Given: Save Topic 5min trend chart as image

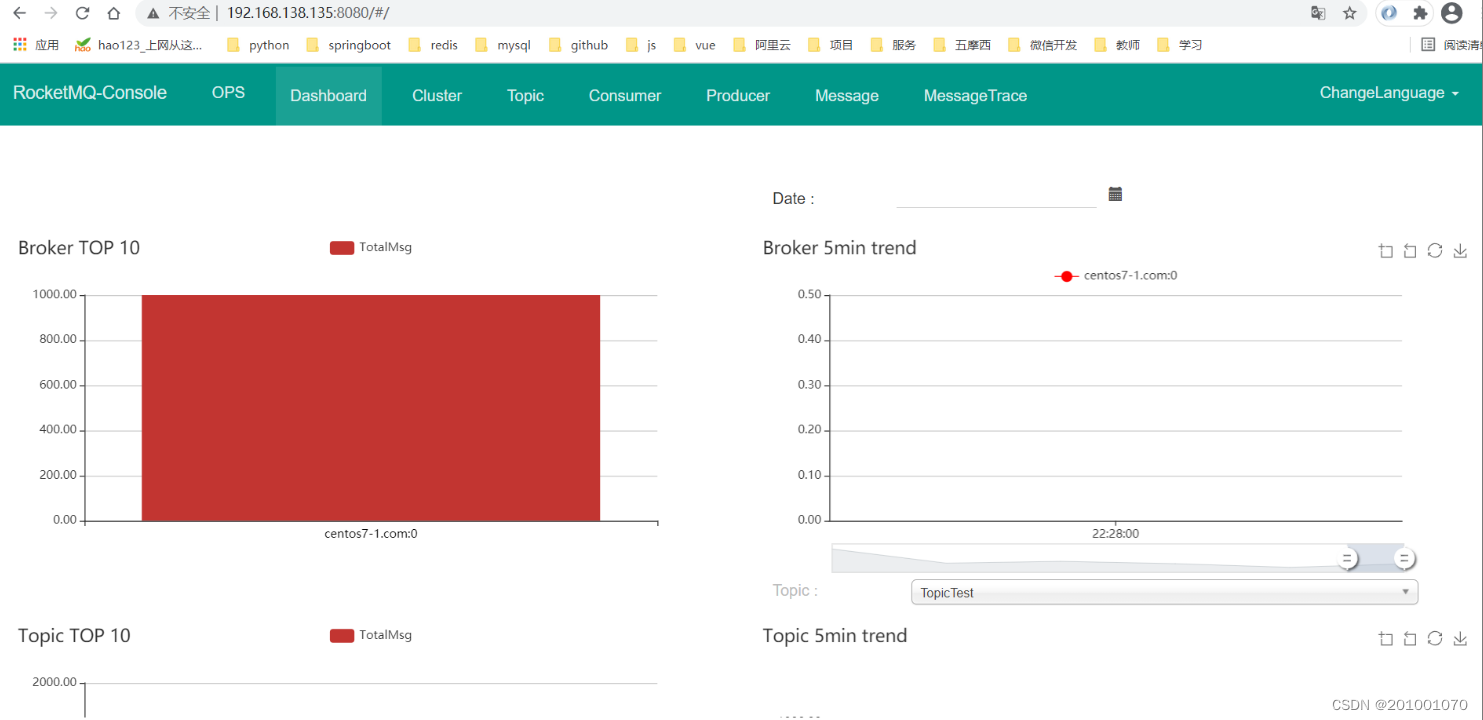Looking at the screenshot, I should point(1460,639).
